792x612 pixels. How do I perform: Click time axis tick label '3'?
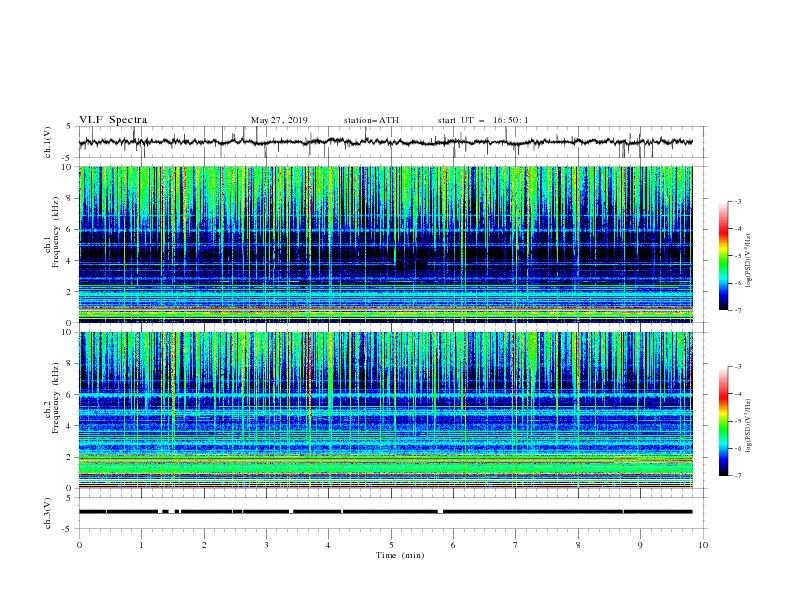pos(266,545)
